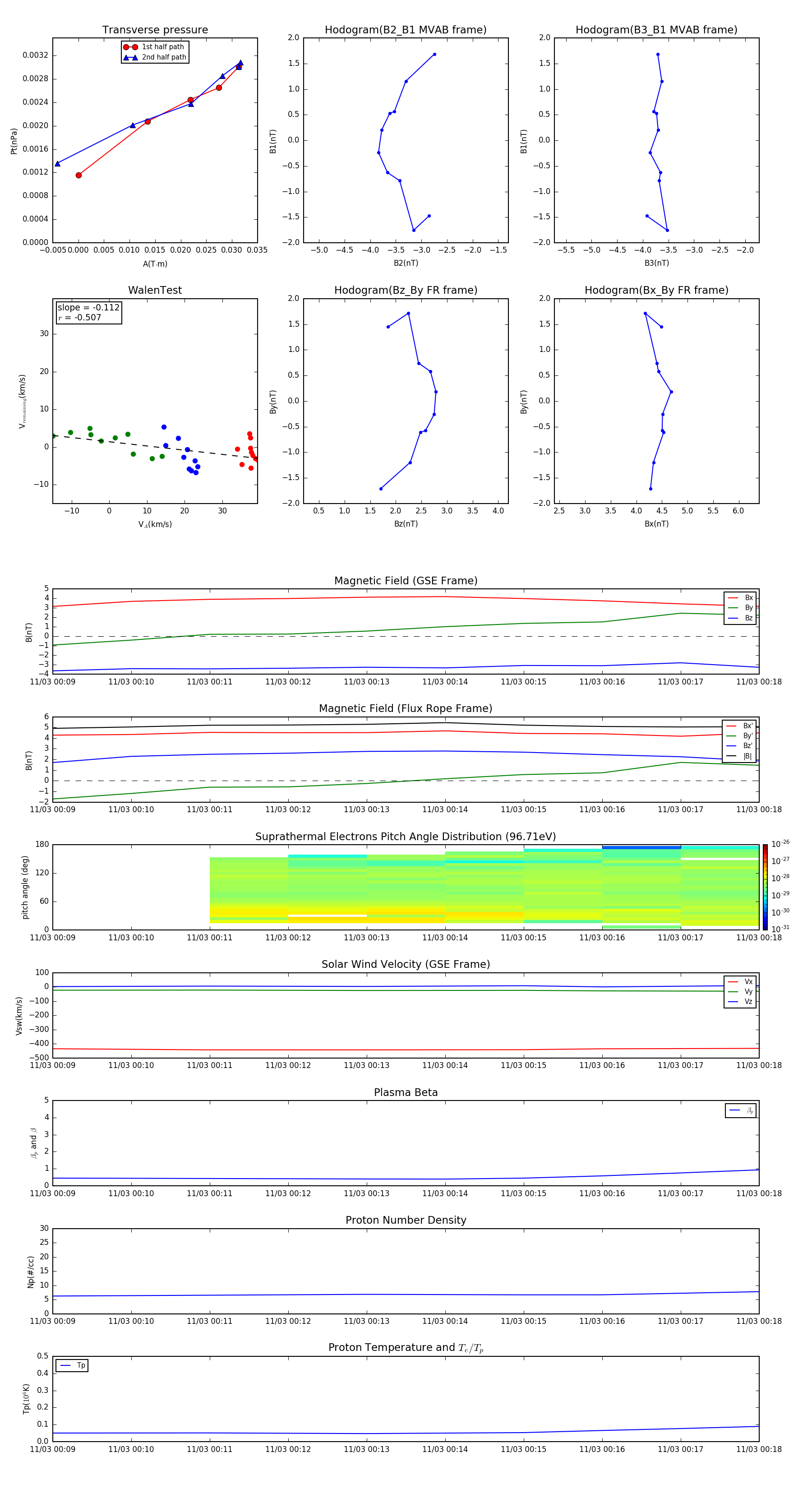Viewport: 812px width, 1489px height.
Task: Click the "Proton Temperature and Te/Tp" title
Action: click(406, 1347)
